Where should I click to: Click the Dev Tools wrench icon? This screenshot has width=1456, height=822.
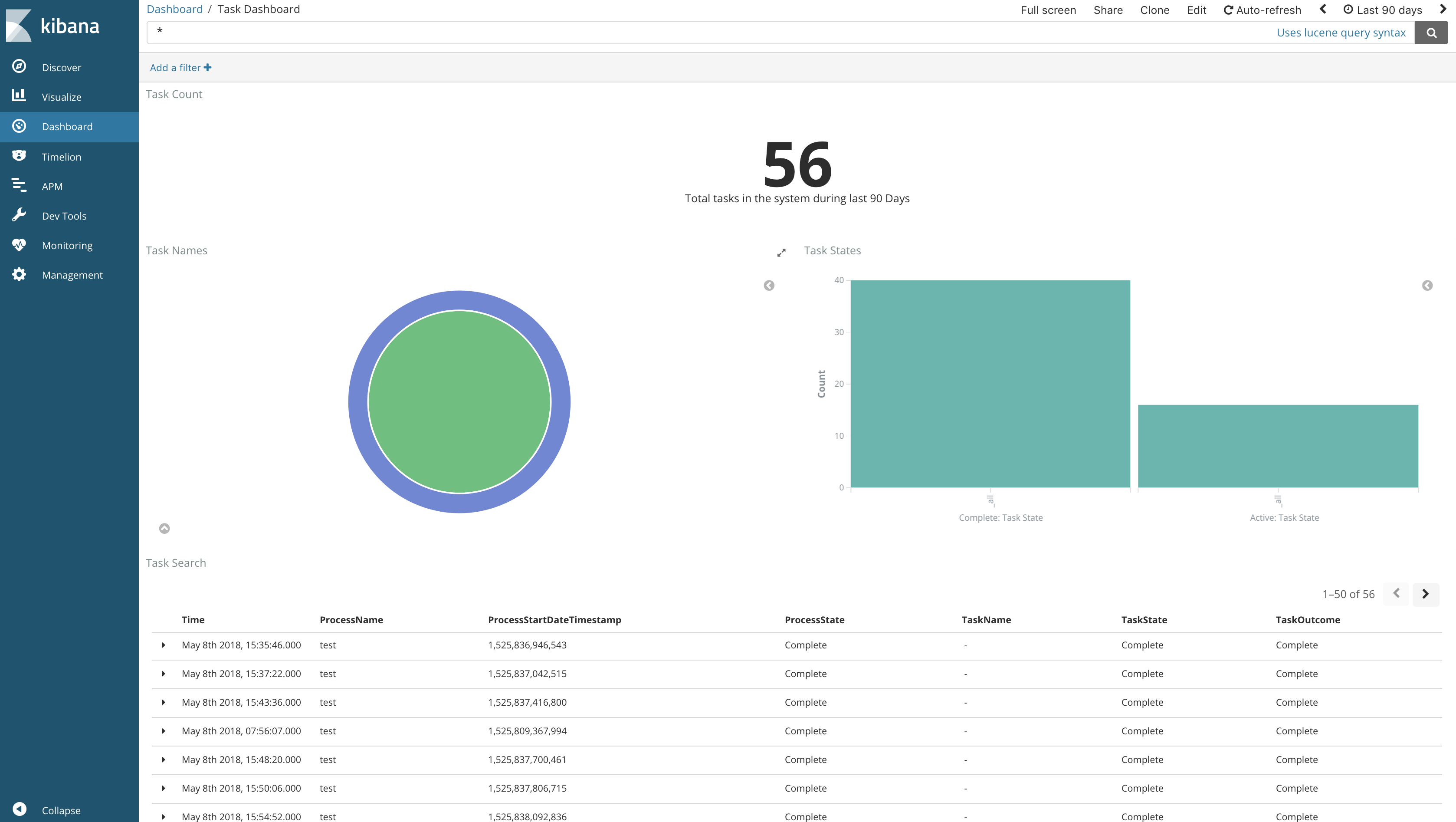(19, 215)
